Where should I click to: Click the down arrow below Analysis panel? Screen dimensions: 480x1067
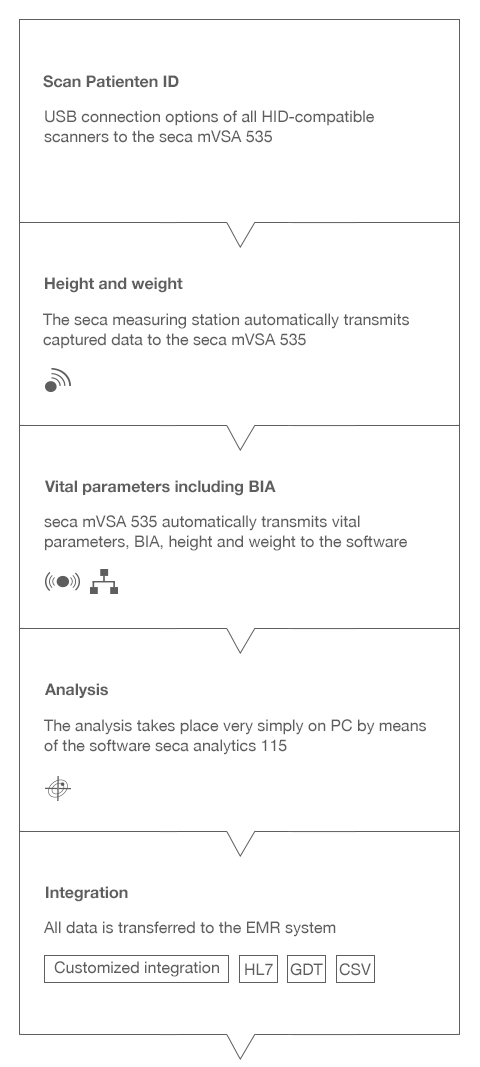240,843
